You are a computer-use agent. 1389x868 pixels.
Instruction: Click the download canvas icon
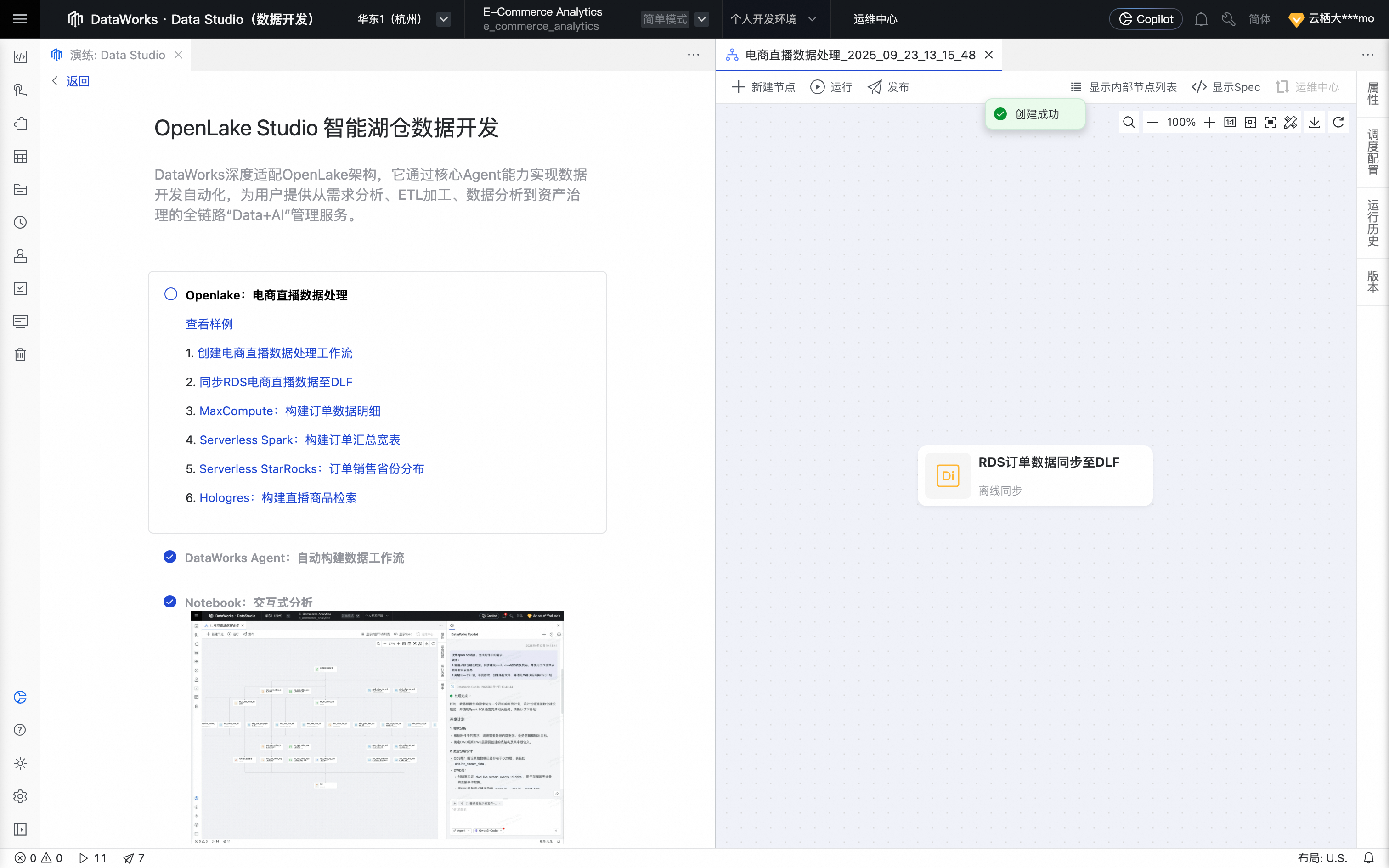click(x=1315, y=122)
